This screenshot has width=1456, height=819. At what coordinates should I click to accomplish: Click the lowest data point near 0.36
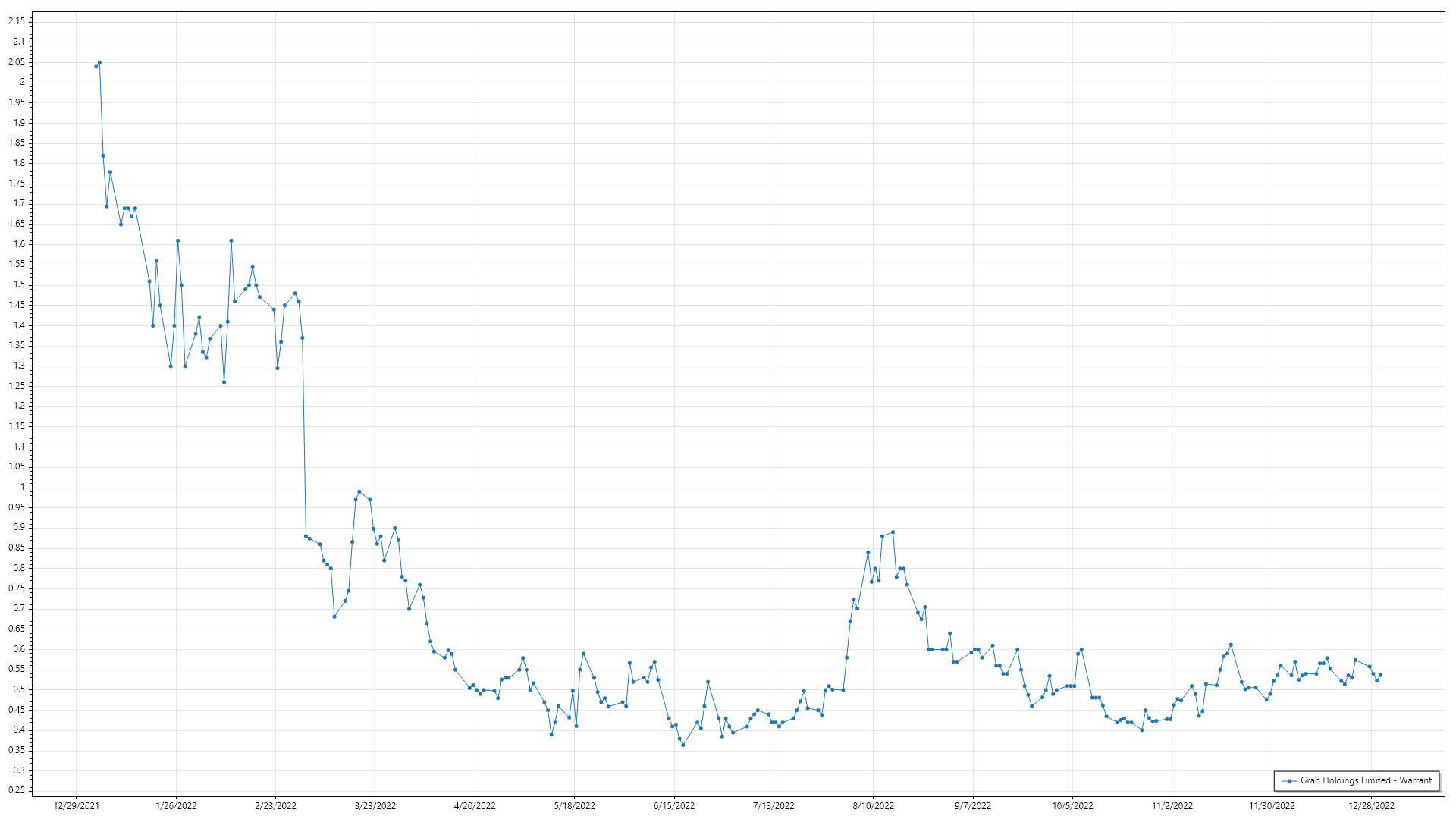tap(682, 745)
